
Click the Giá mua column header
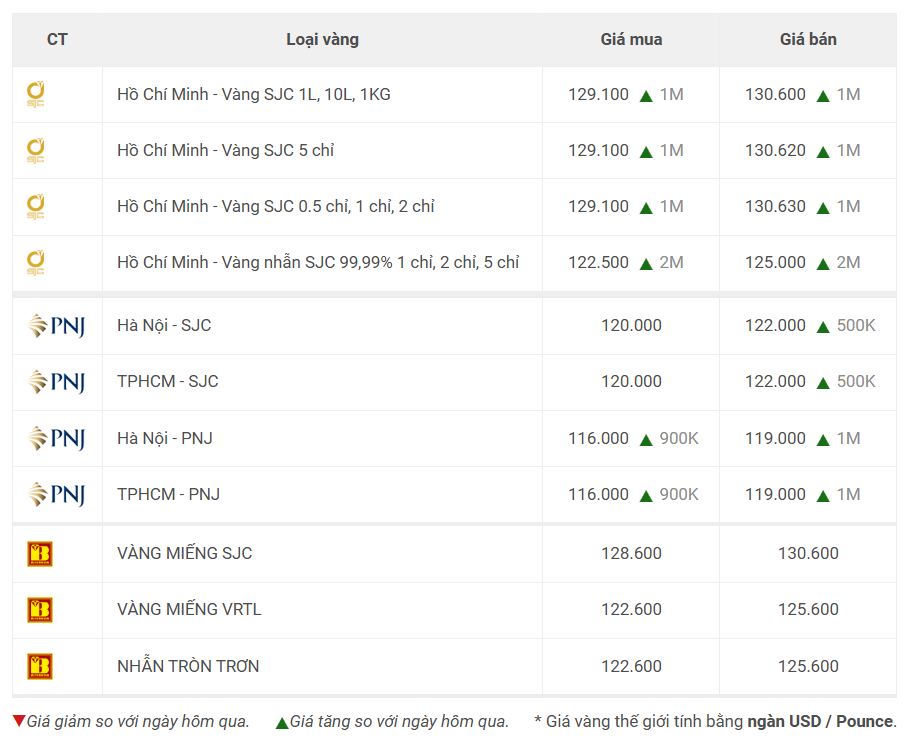point(631,39)
